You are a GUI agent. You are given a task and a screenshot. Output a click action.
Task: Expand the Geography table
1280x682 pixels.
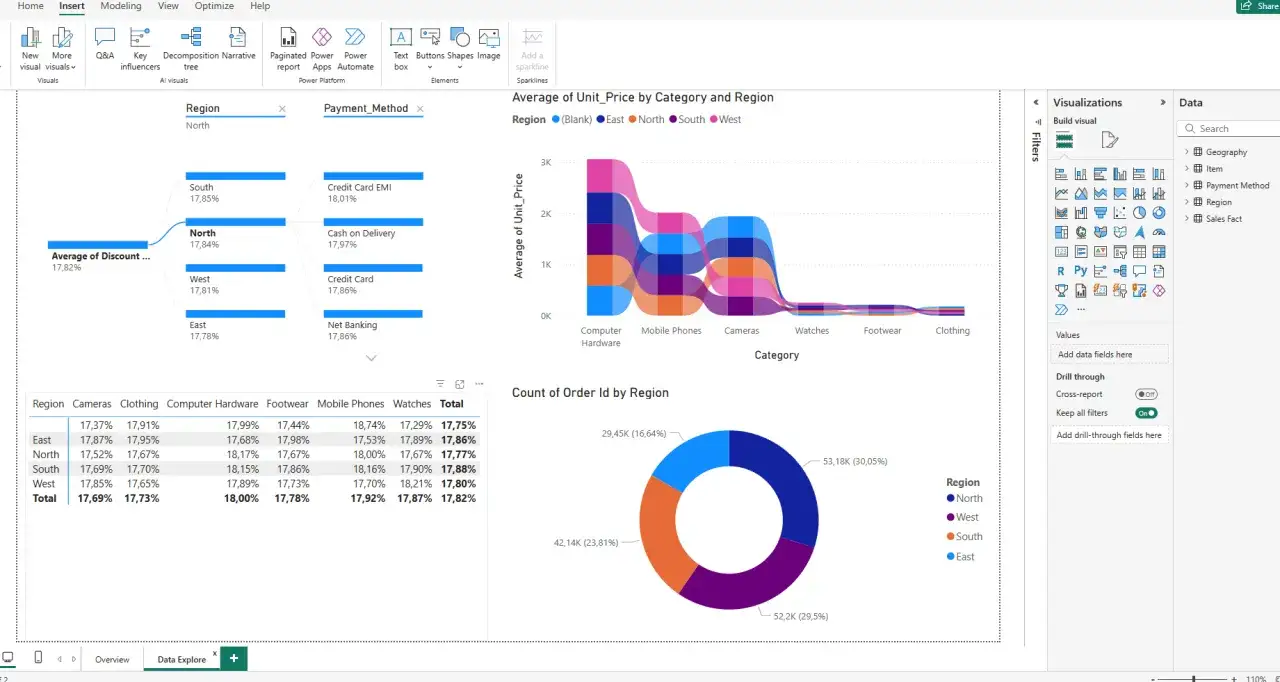pos(1187,152)
